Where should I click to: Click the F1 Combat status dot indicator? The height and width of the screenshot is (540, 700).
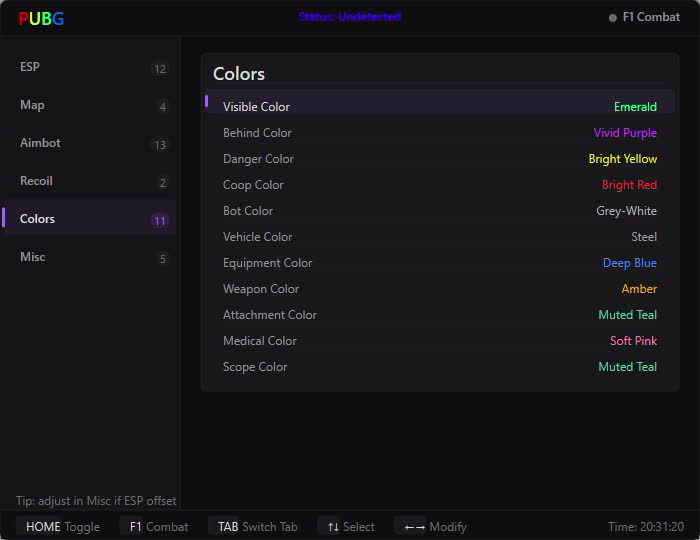[x=612, y=18]
